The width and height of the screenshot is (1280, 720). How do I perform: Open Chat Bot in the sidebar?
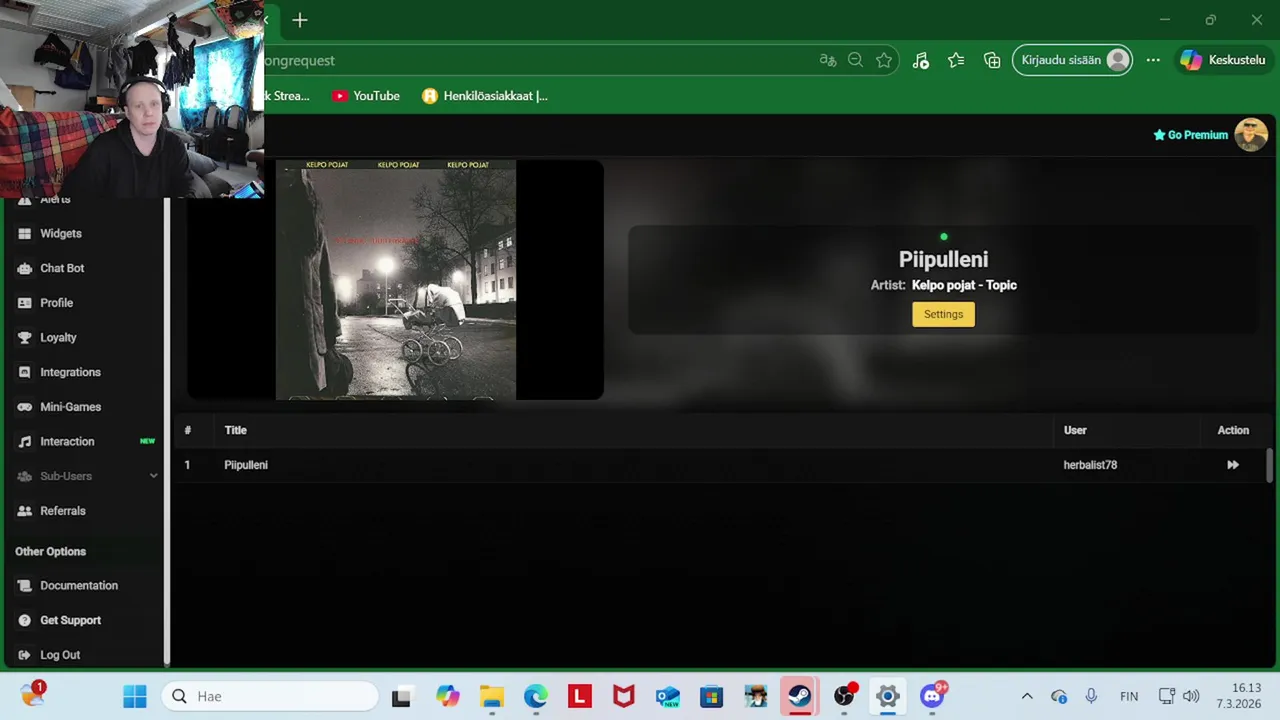[61, 268]
